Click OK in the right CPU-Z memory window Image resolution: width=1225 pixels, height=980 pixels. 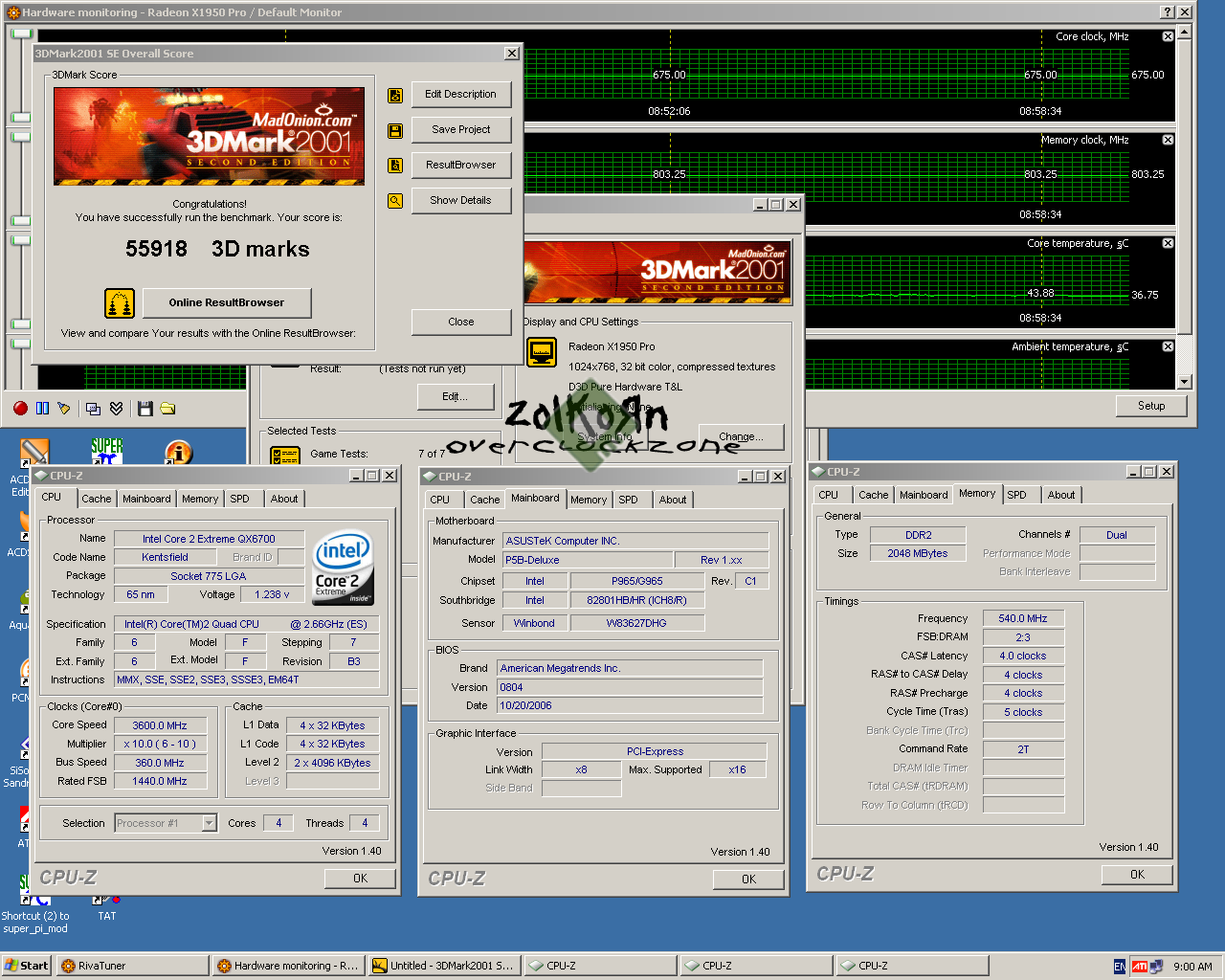[x=1137, y=874]
